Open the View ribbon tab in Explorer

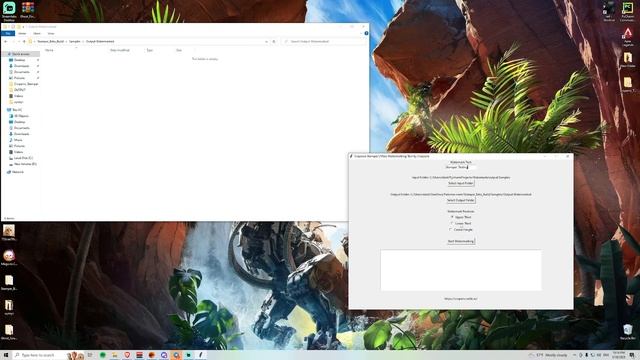point(51,33)
